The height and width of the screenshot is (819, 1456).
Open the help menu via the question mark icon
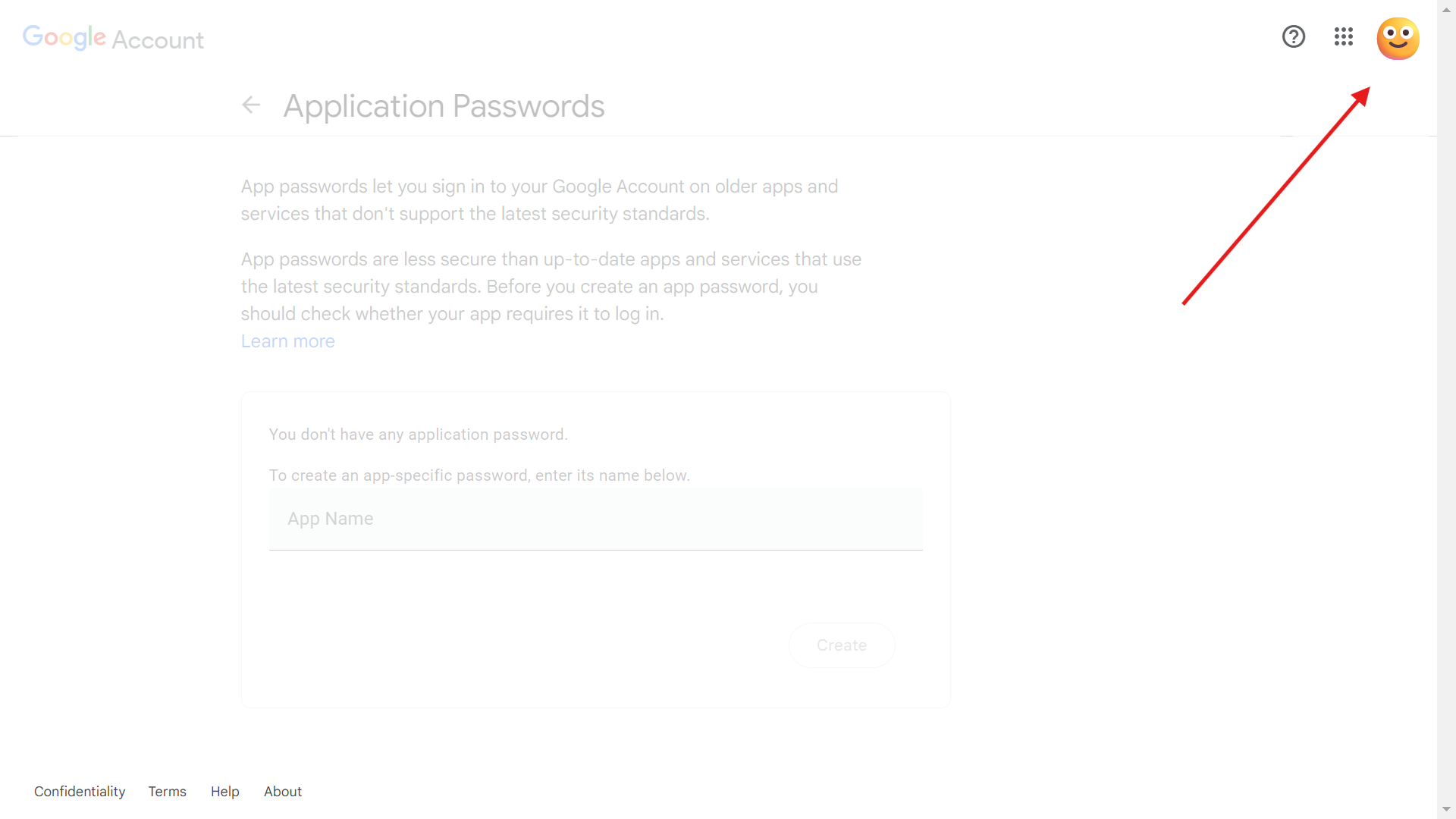[x=1294, y=36]
